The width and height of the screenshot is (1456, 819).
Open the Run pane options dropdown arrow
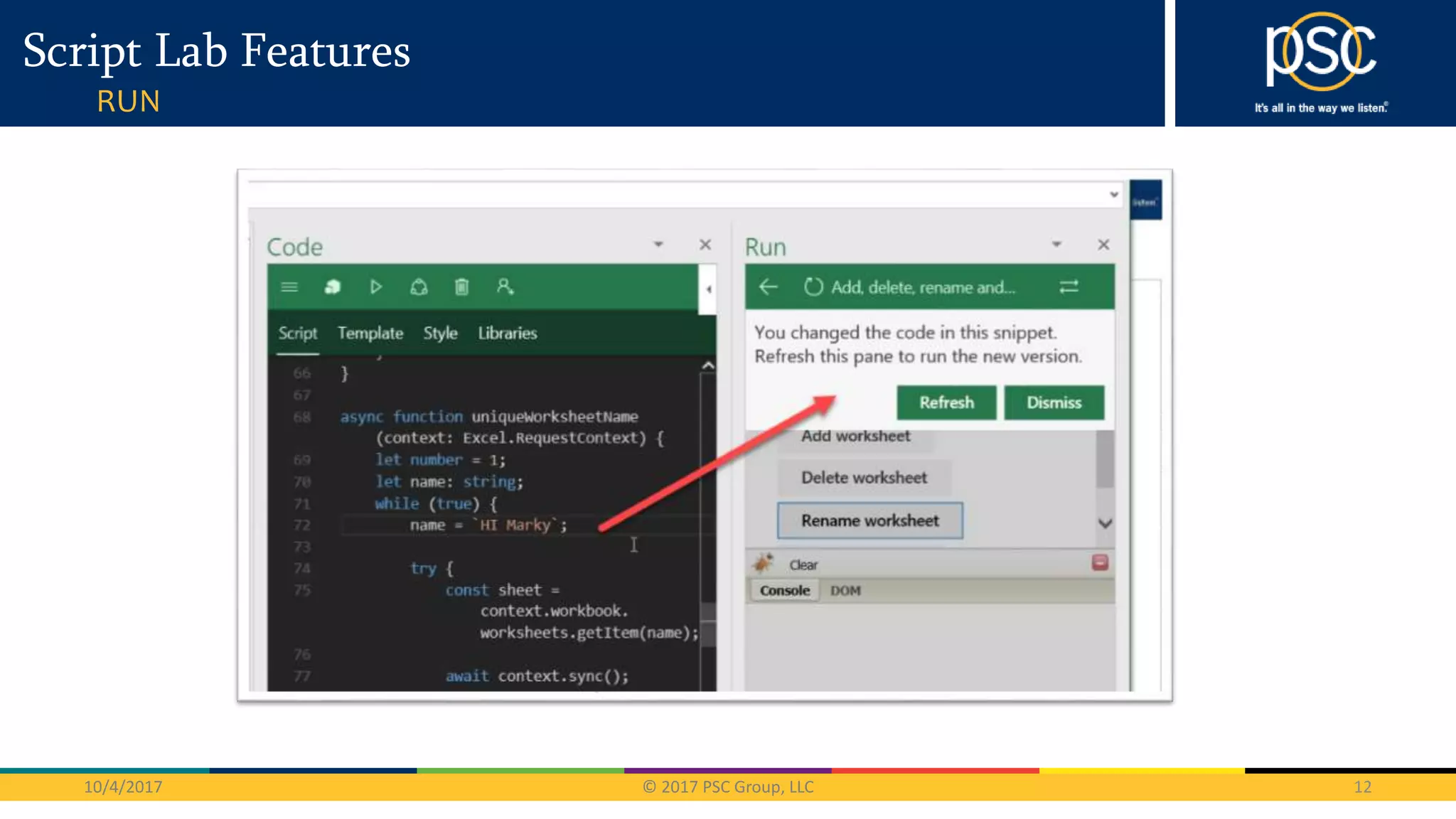(x=1056, y=245)
